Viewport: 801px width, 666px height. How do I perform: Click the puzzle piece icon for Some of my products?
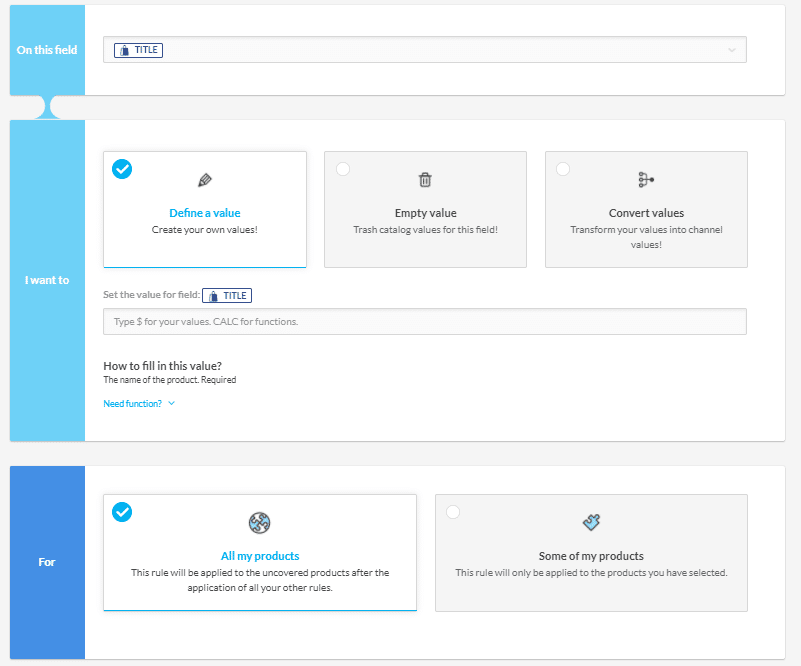click(x=591, y=522)
